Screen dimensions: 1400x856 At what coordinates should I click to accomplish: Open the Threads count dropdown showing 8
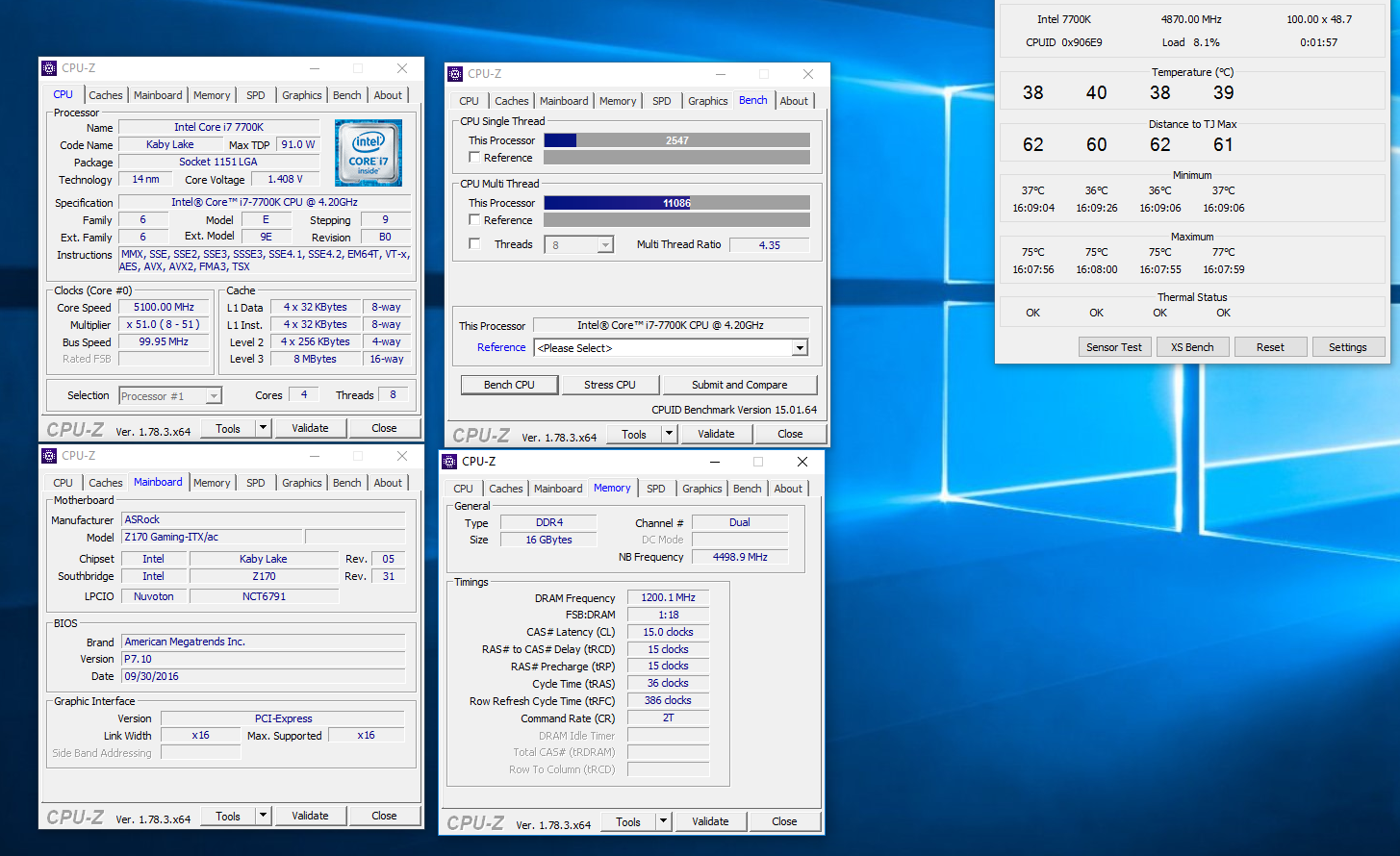tap(579, 245)
